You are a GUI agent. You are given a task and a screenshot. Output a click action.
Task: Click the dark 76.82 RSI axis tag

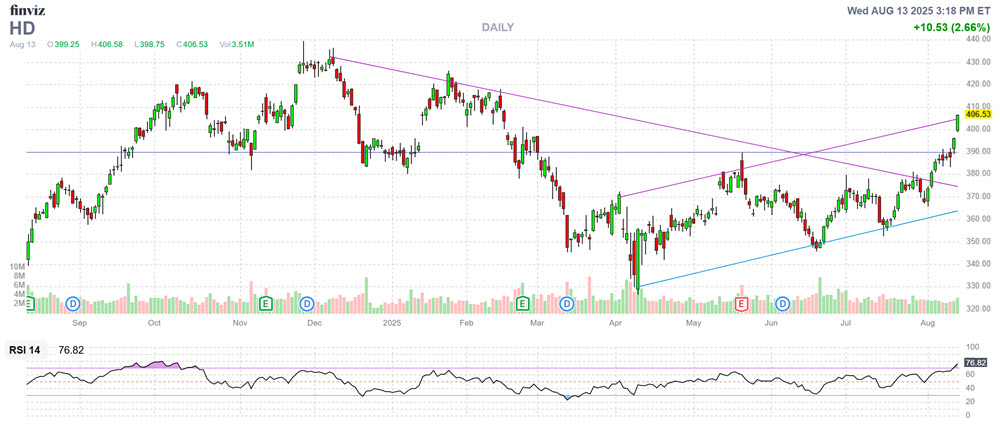coord(976,362)
